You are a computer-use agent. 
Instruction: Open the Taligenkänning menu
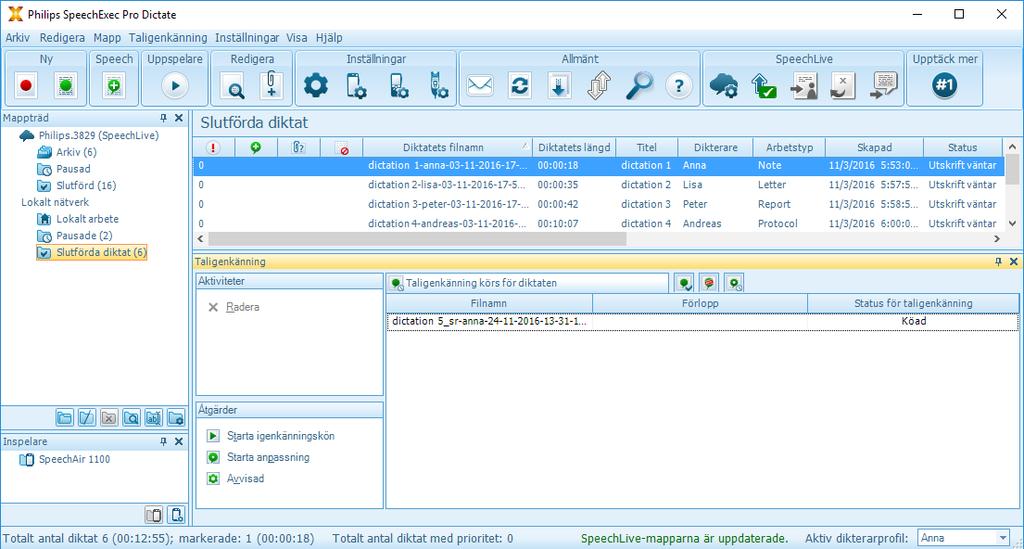coord(168,38)
